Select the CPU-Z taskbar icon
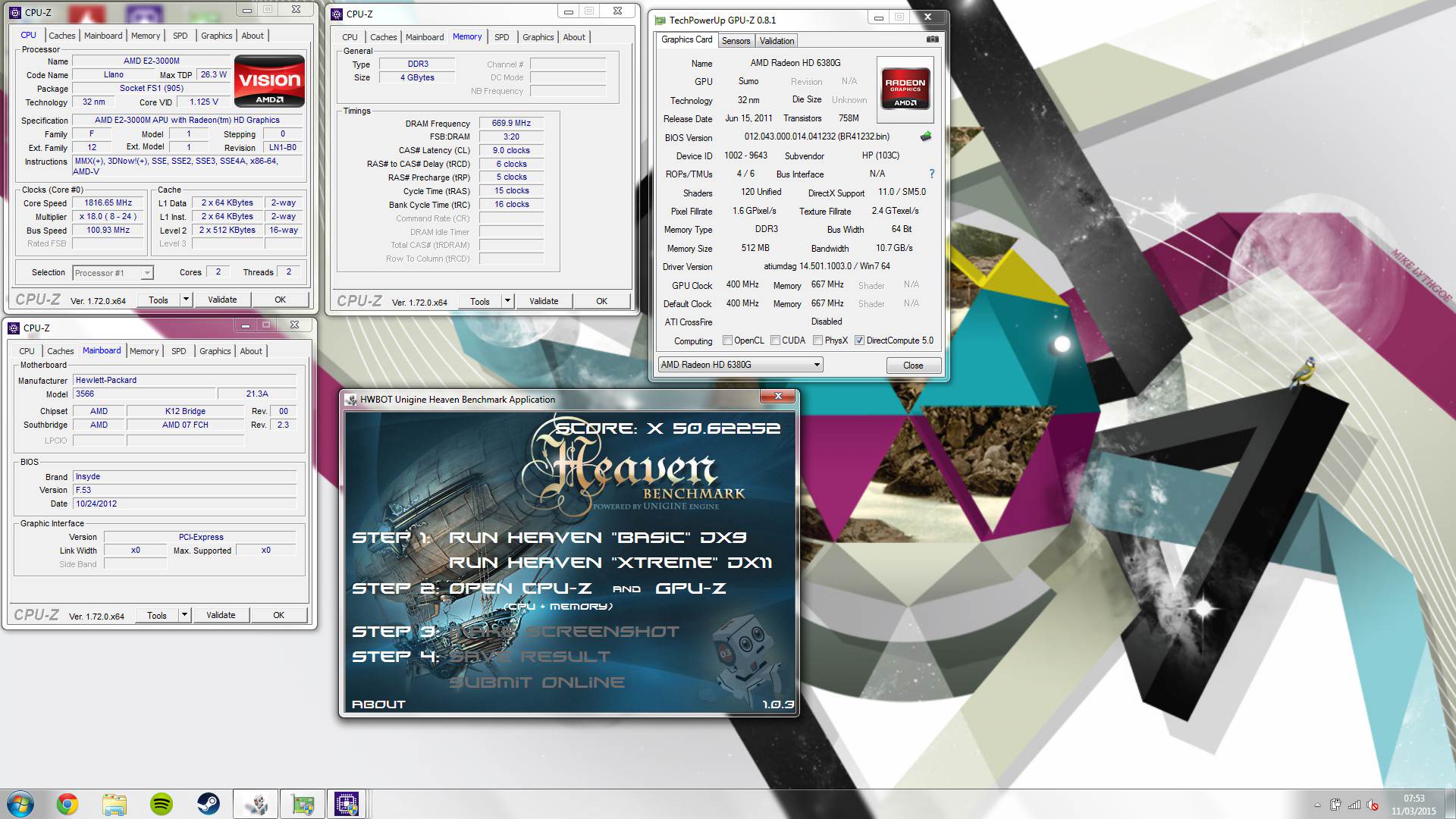The image size is (1456, 819). [347, 804]
